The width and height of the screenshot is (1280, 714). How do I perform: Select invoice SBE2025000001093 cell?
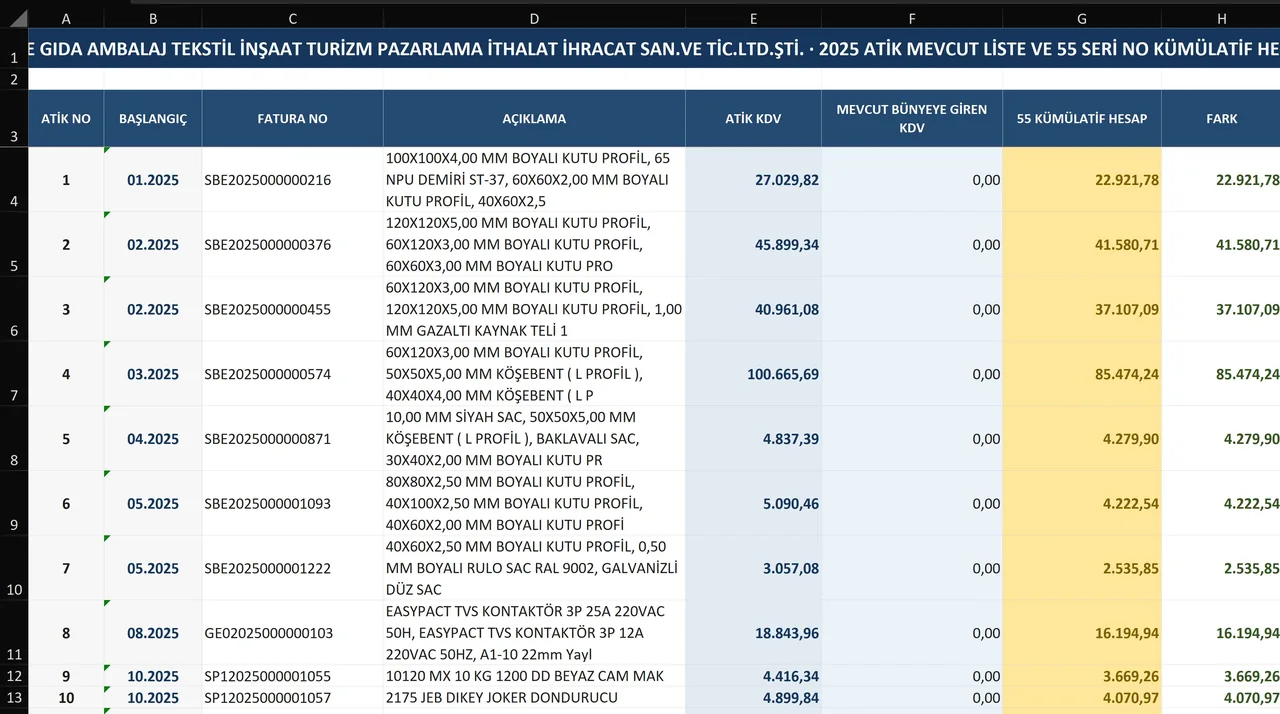[292, 504]
